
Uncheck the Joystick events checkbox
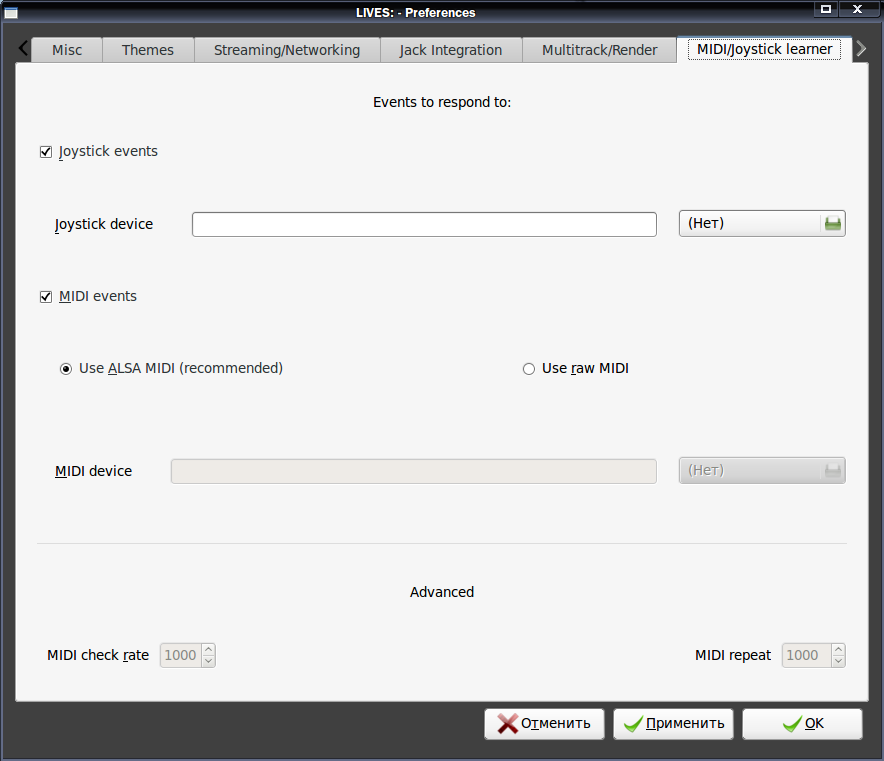coord(46,152)
